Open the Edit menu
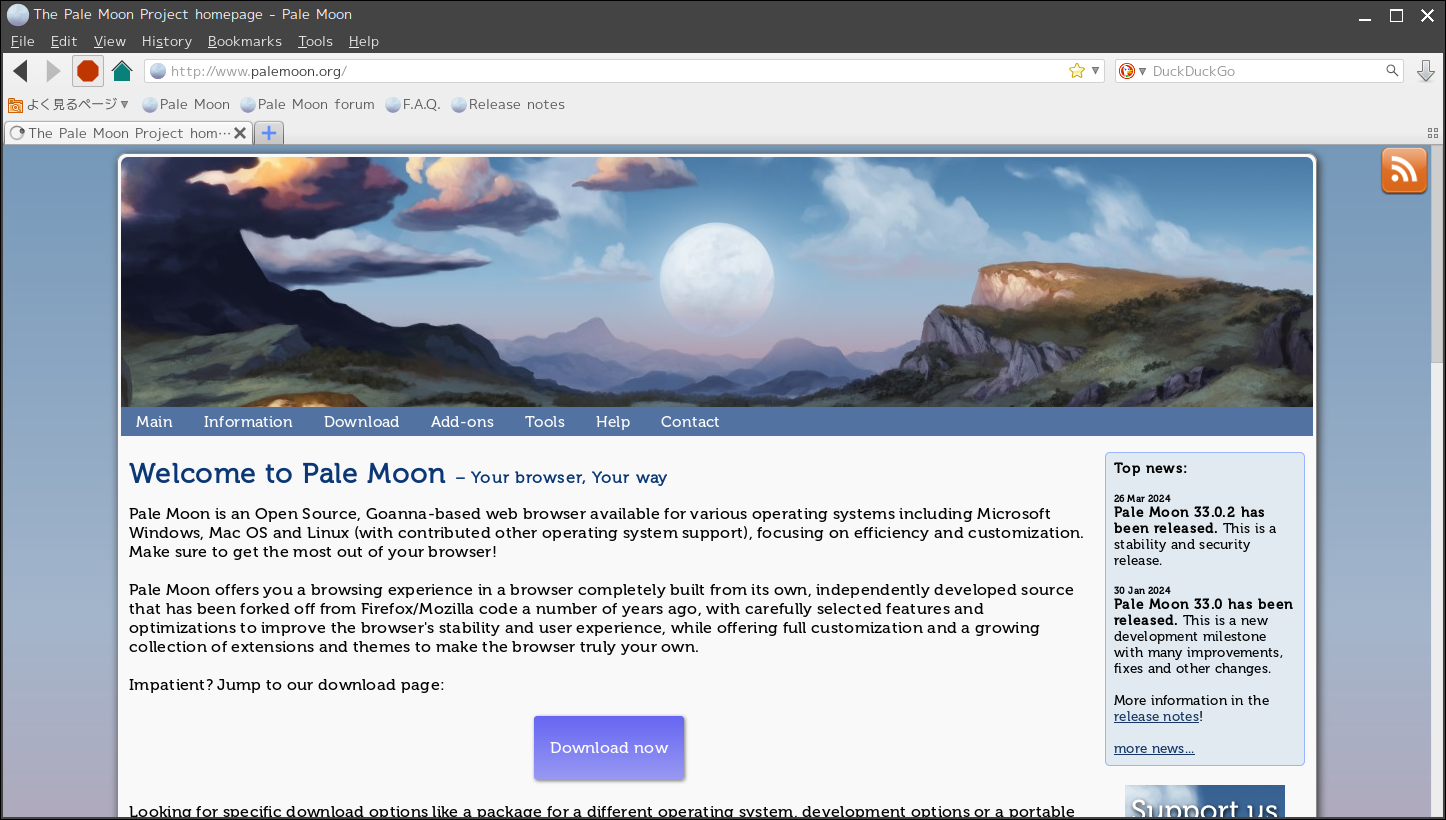 click(x=64, y=41)
